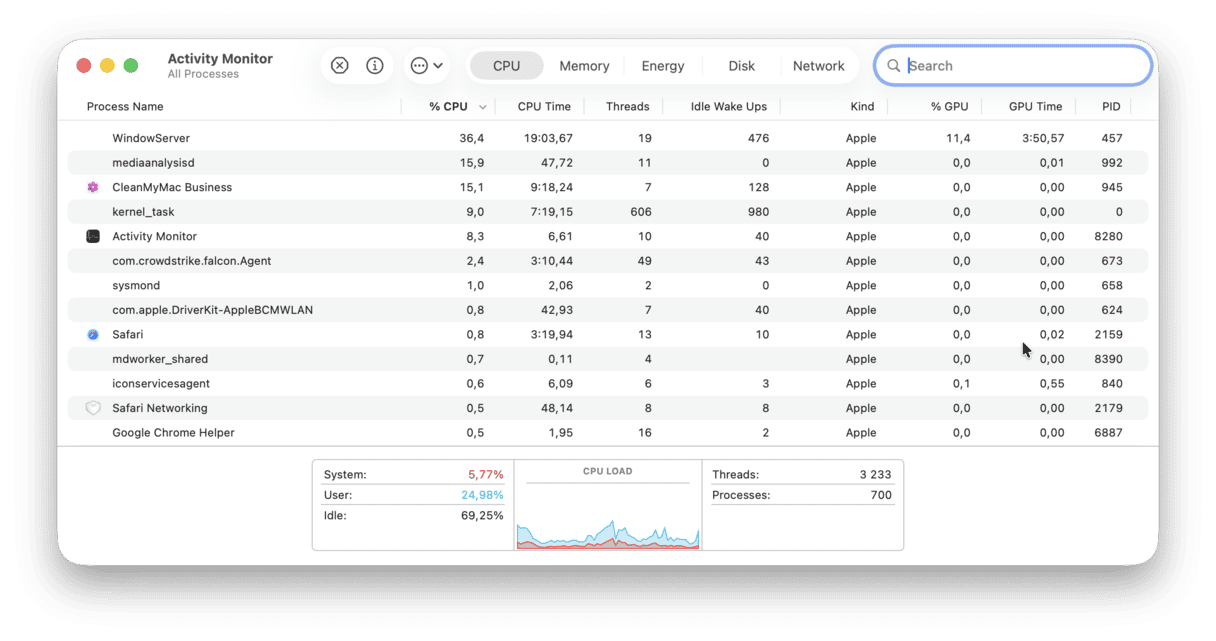Click the CleanMyMac Business app icon
Image resolution: width=1216 pixels, height=641 pixels.
point(93,187)
